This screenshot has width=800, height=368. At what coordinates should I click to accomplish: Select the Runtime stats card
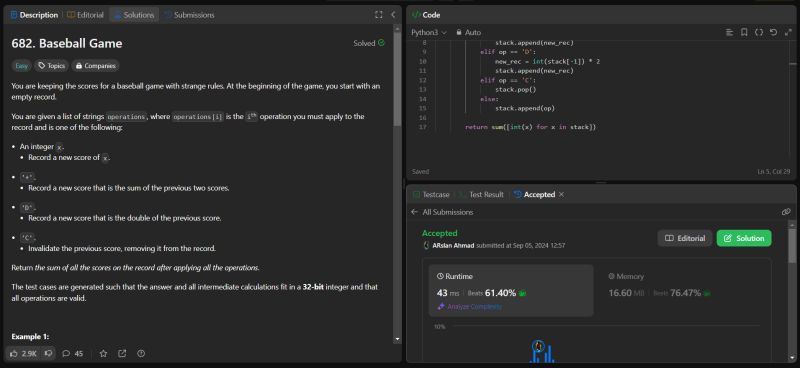pos(511,290)
